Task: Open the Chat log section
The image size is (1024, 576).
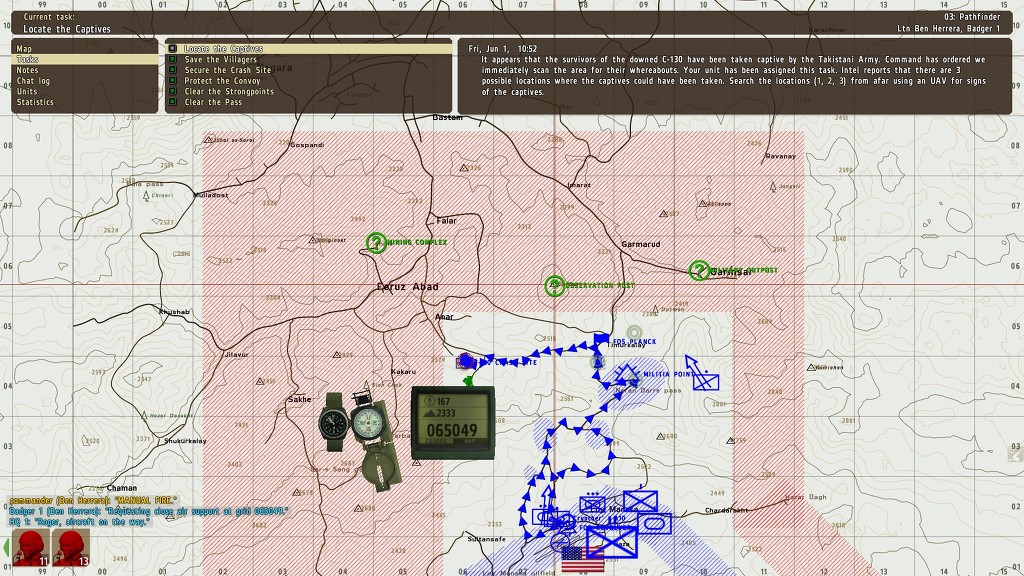Action: pos(32,81)
